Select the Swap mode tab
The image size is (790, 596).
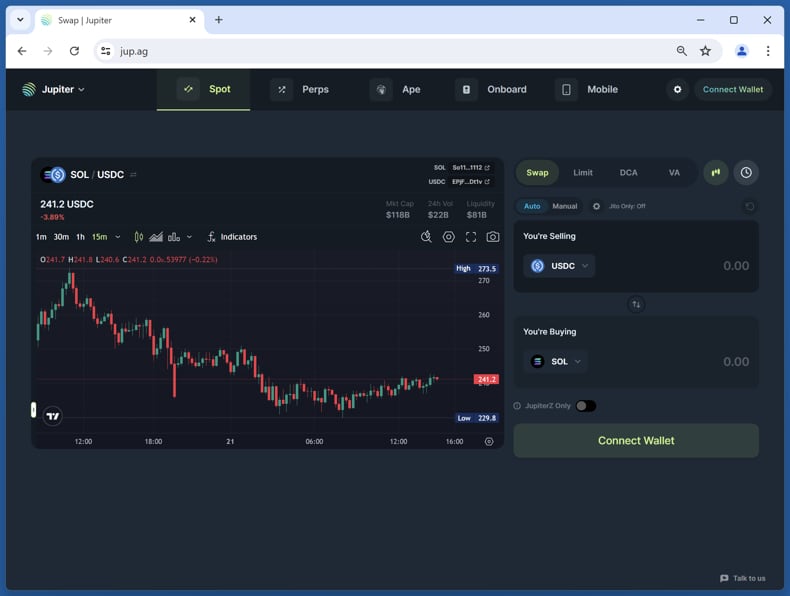pyautogui.click(x=537, y=172)
